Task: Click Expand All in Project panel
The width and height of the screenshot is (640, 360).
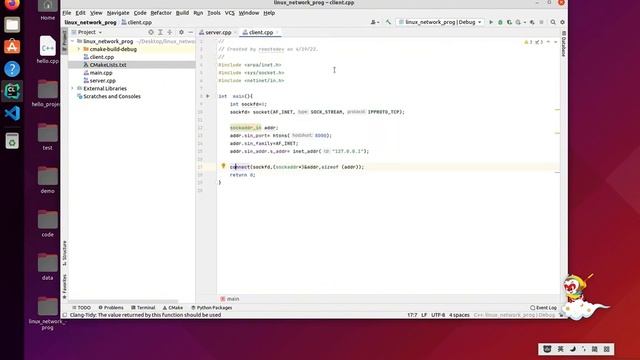Action: pos(160,32)
